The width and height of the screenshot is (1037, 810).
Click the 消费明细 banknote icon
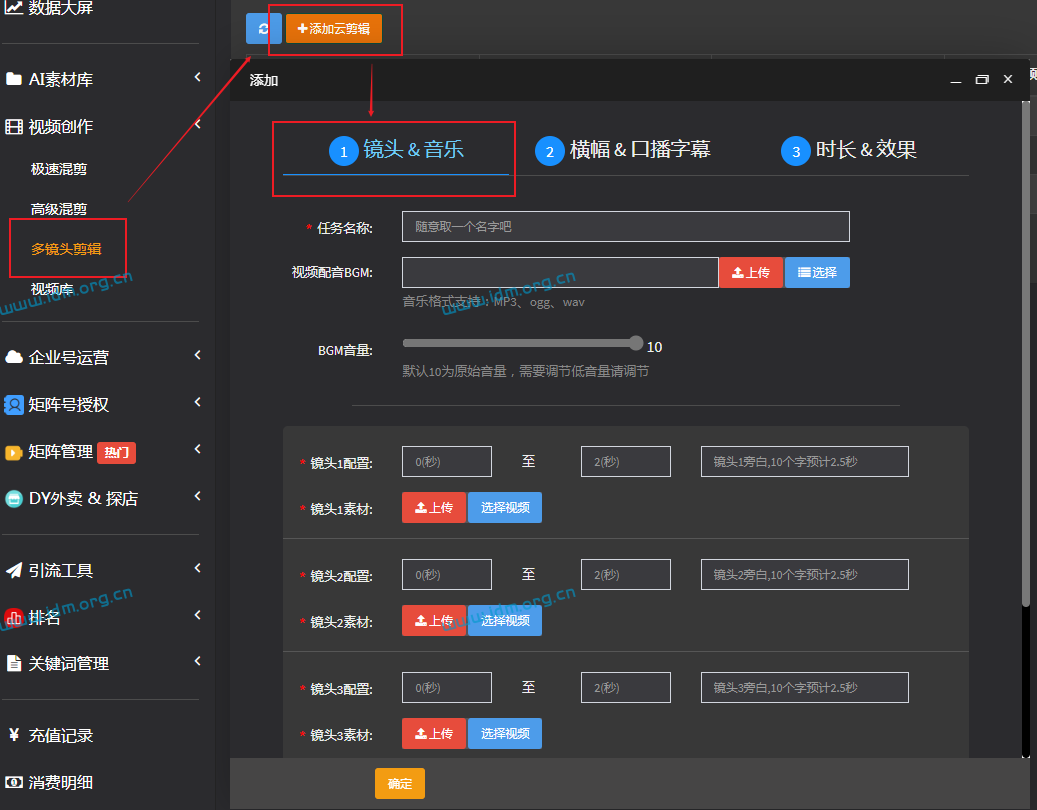point(14,782)
